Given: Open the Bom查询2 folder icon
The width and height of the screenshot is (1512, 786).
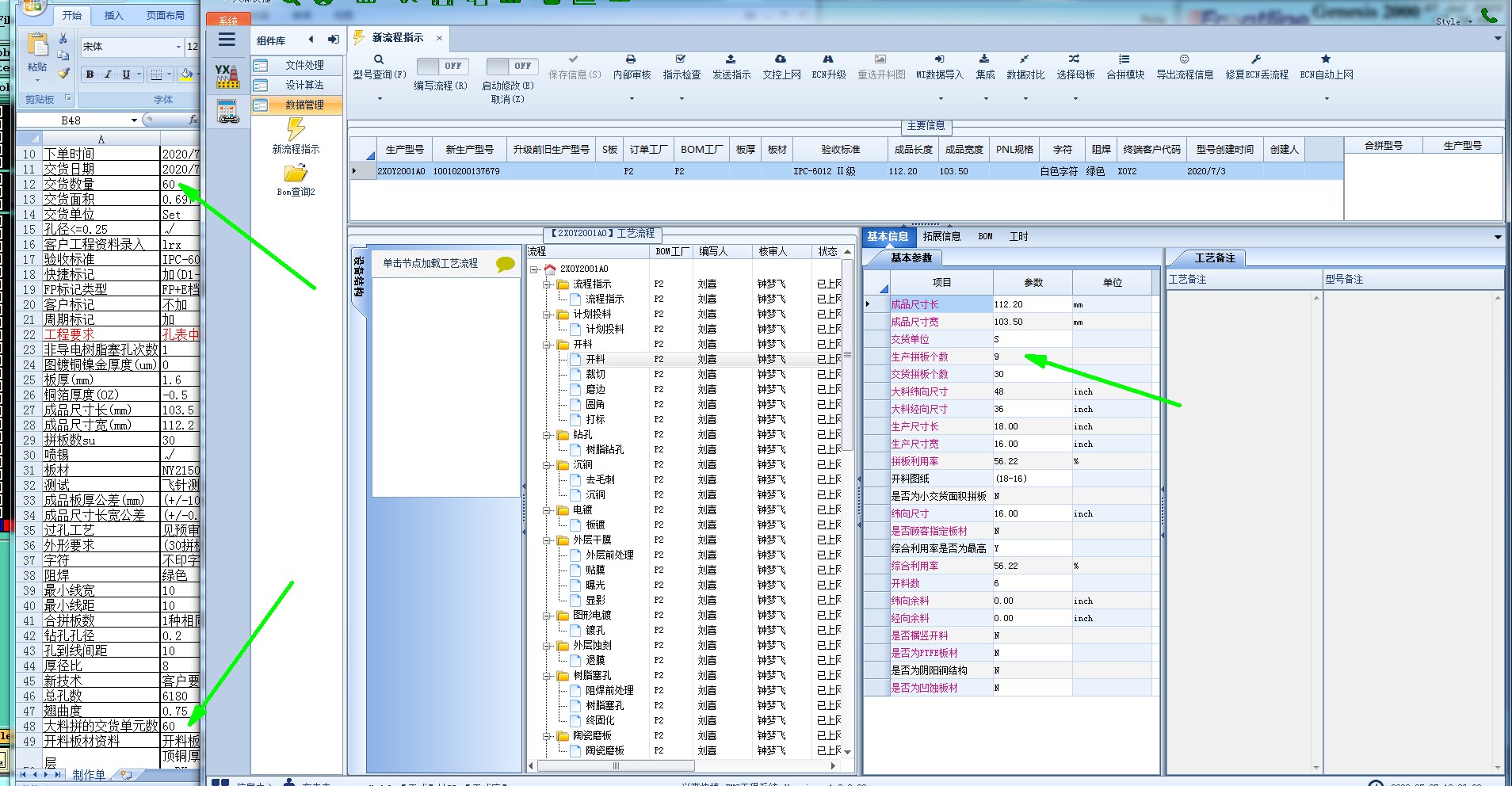Looking at the screenshot, I should 296,174.
